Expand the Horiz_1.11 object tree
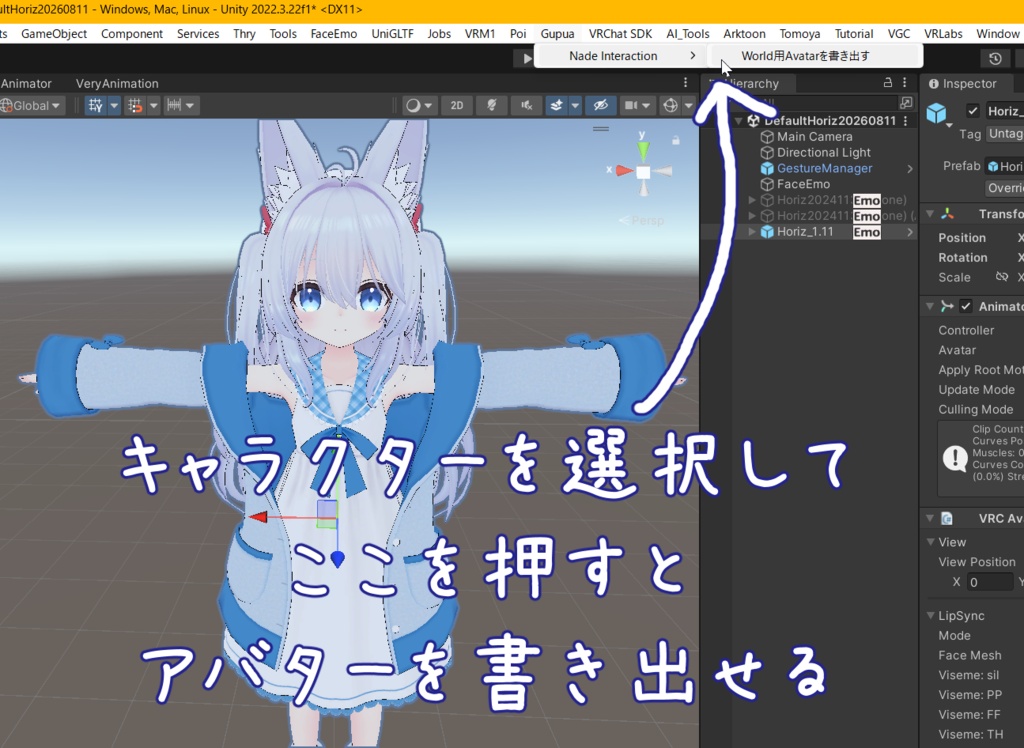 point(752,231)
